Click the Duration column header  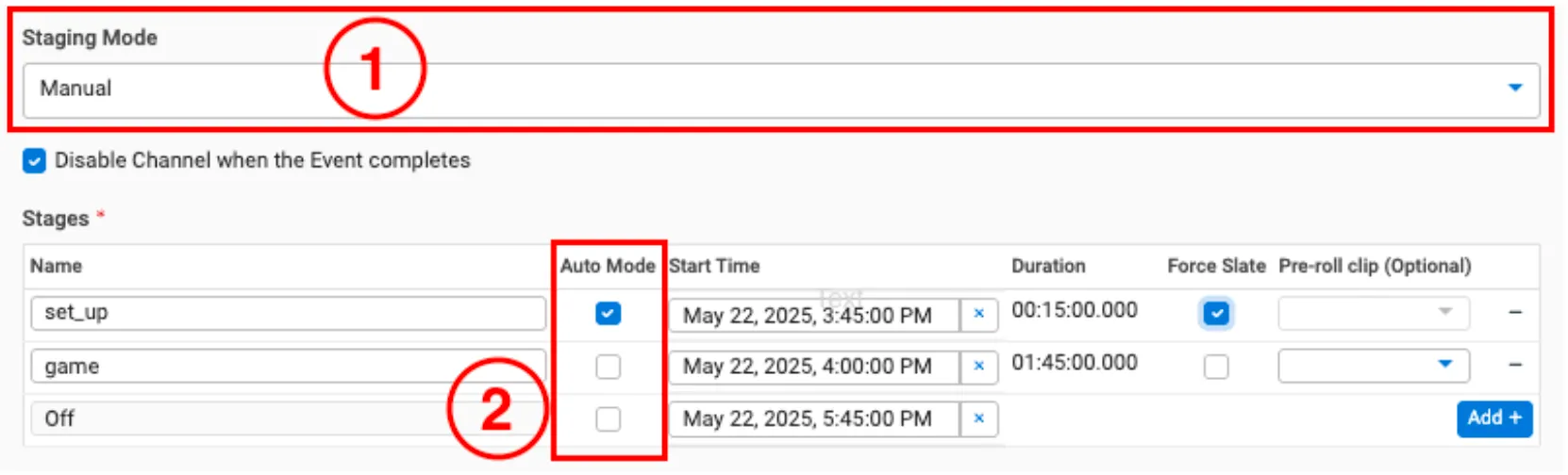click(1048, 267)
